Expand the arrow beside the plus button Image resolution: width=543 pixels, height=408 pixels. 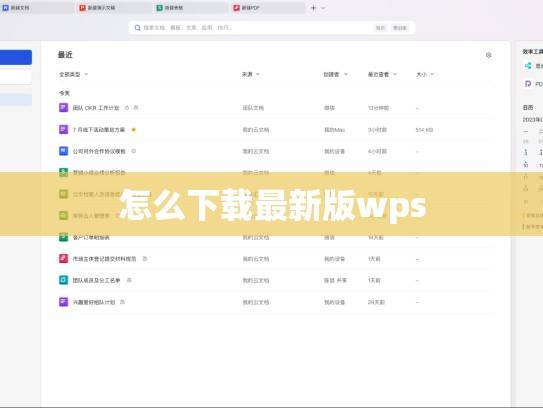323,8
